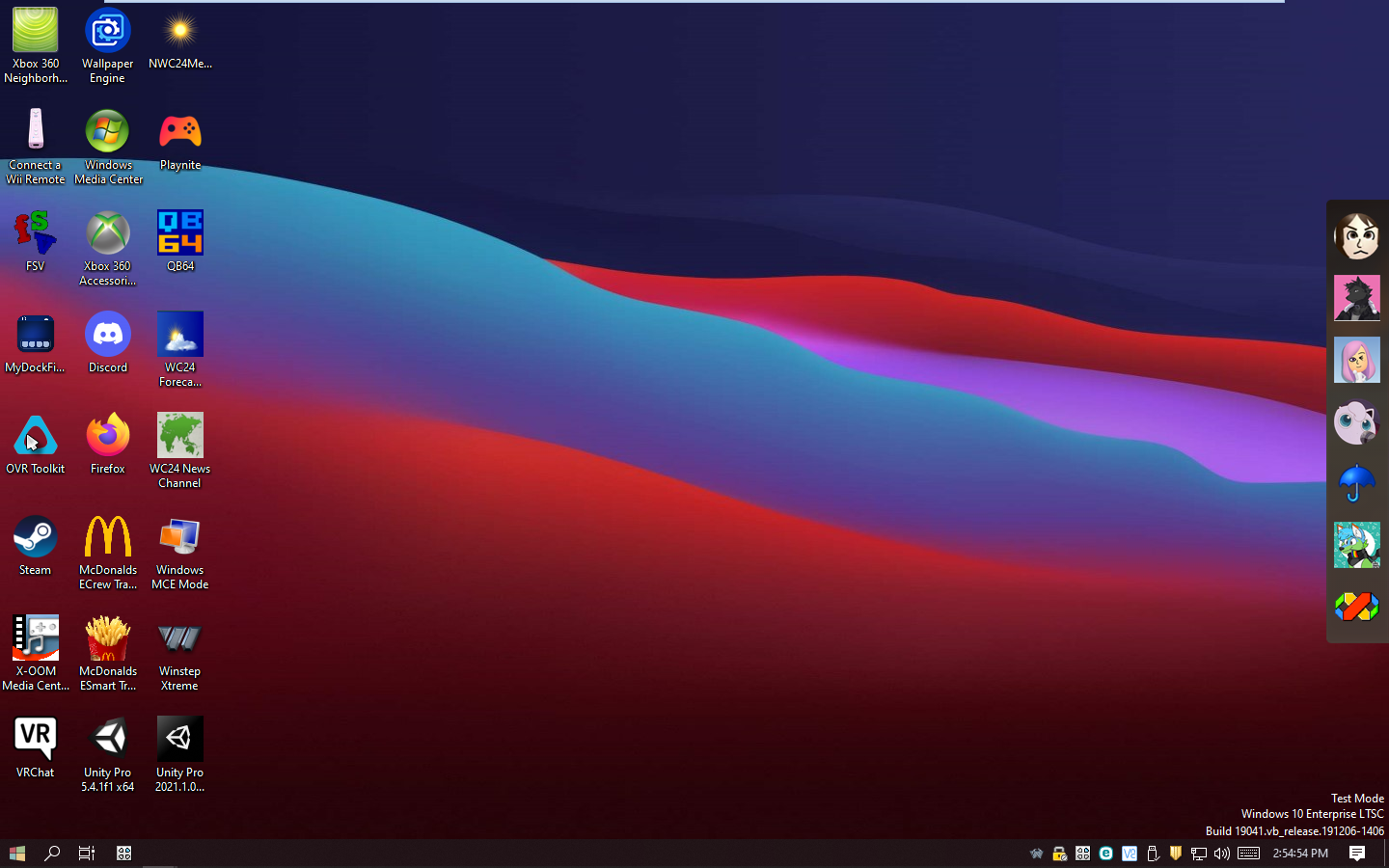Select the grey round creature avatar in the dock
1389x868 pixels.
click(x=1357, y=421)
